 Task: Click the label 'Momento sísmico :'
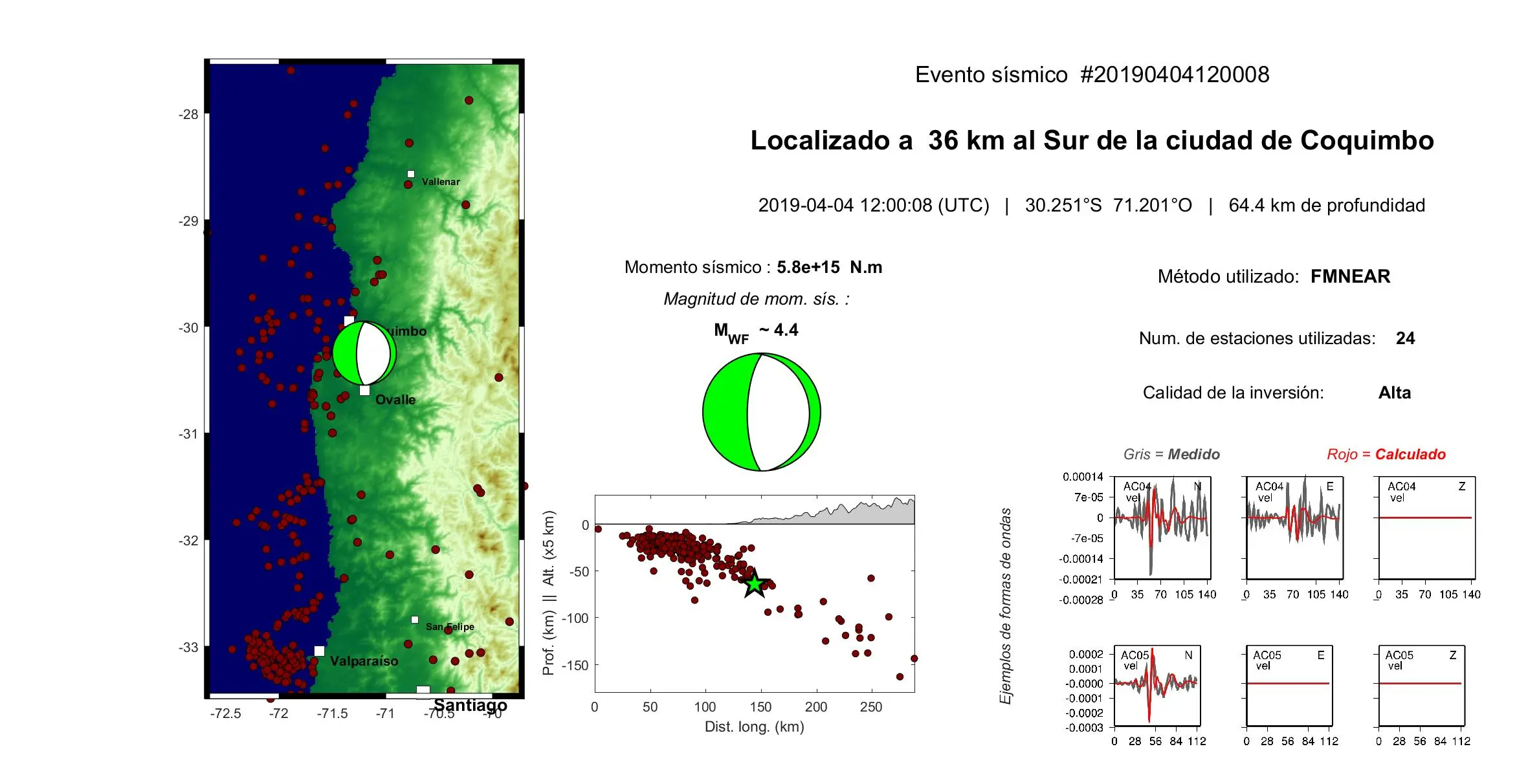[x=697, y=267]
